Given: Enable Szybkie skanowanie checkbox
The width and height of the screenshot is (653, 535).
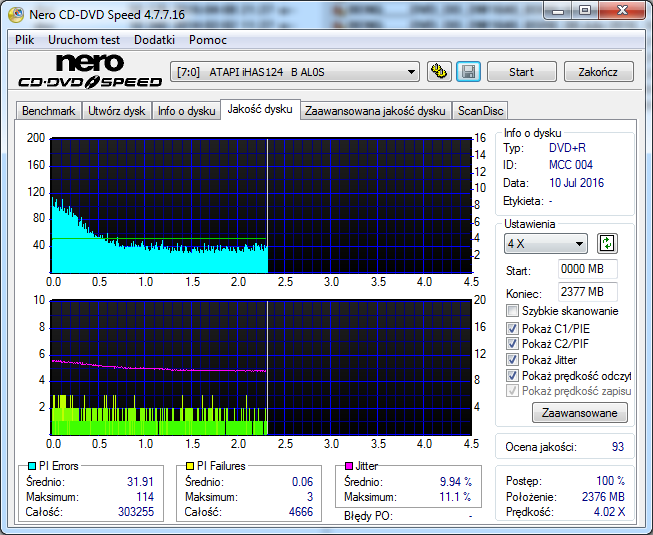Looking at the screenshot, I should tap(512, 311).
